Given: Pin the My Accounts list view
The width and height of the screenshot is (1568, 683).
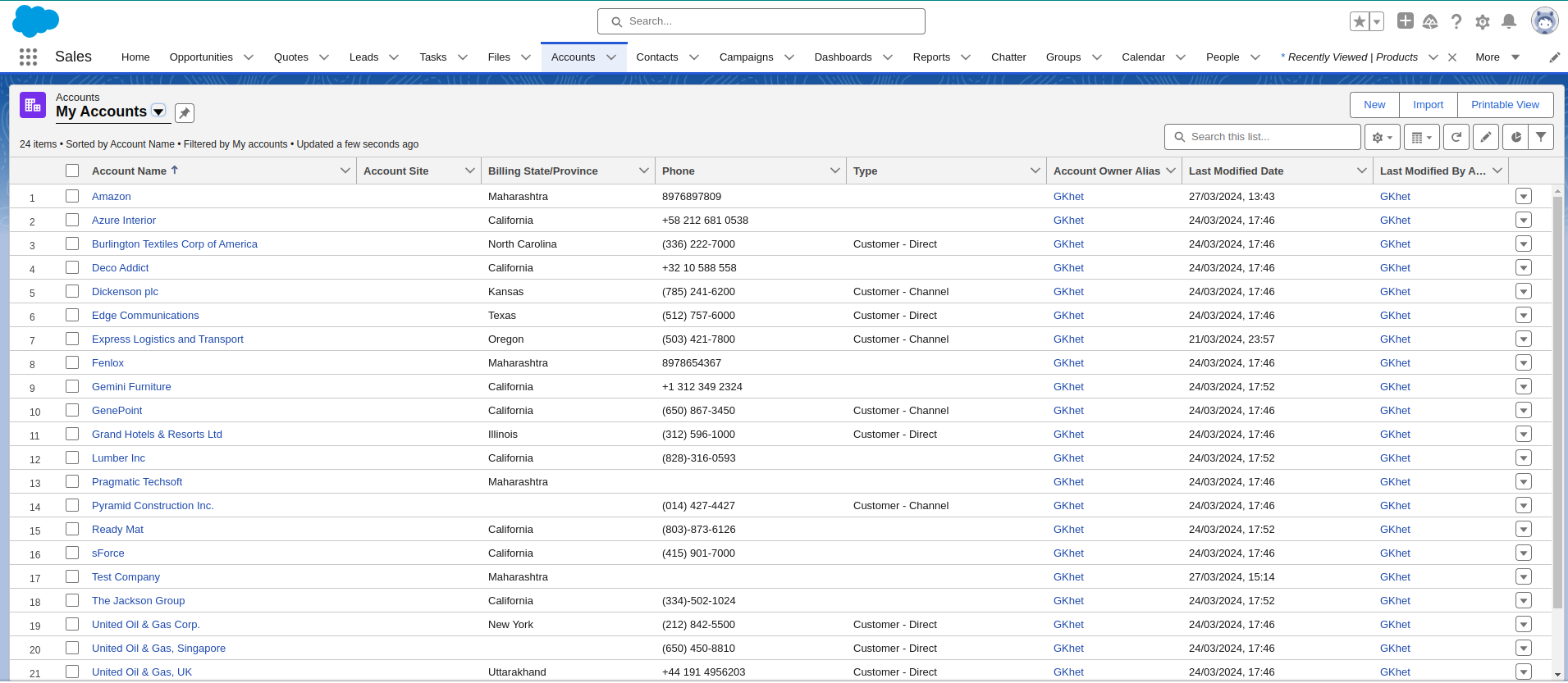Looking at the screenshot, I should pyautogui.click(x=185, y=113).
